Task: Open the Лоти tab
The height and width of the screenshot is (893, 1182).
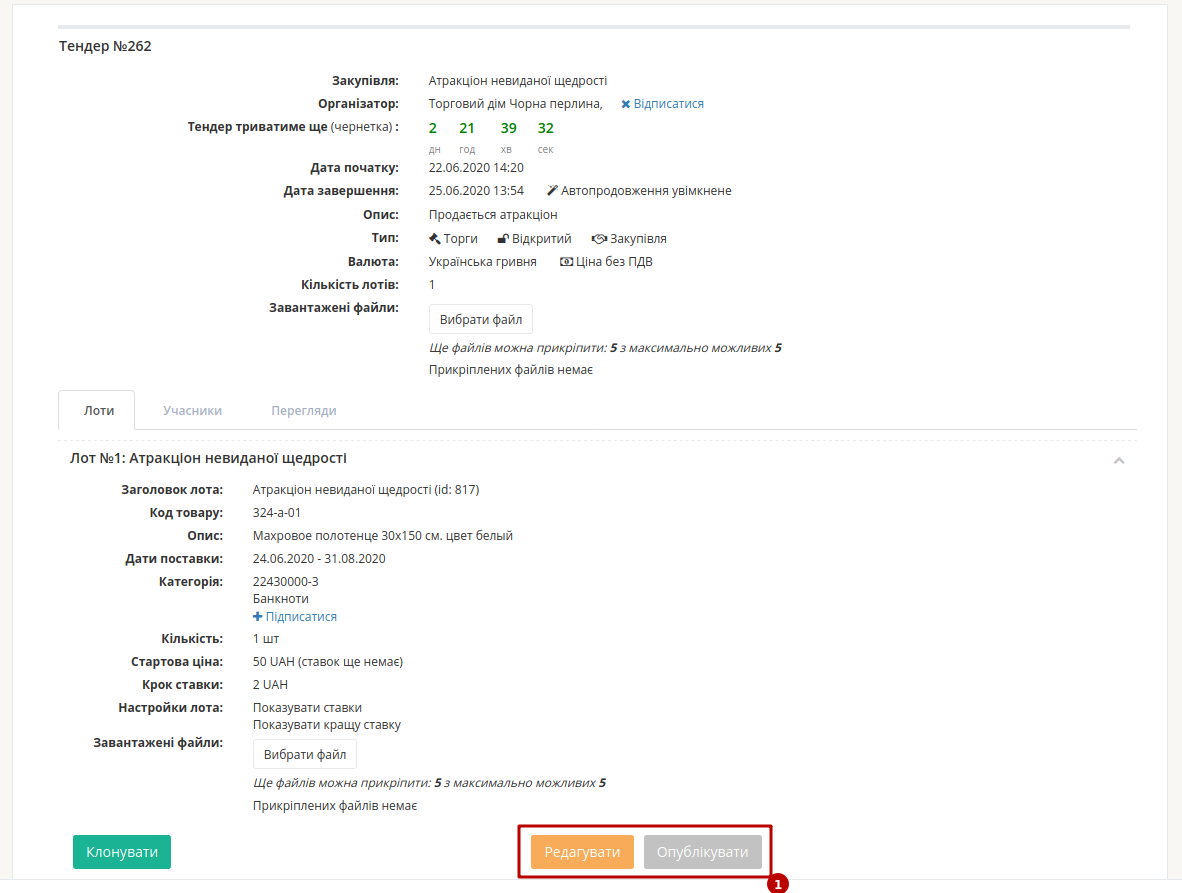Action: click(x=99, y=411)
